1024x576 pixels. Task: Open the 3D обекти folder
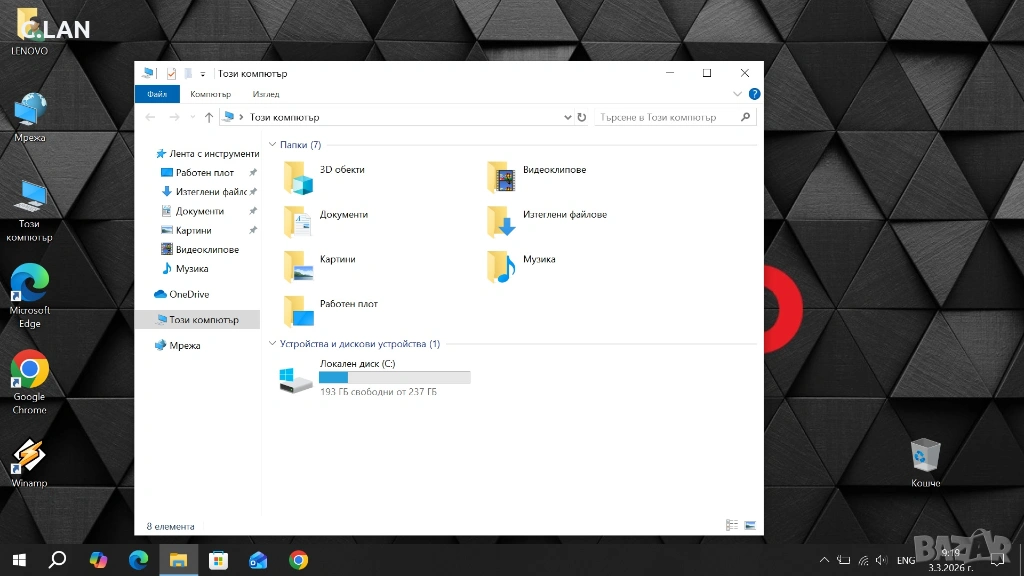(298, 178)
